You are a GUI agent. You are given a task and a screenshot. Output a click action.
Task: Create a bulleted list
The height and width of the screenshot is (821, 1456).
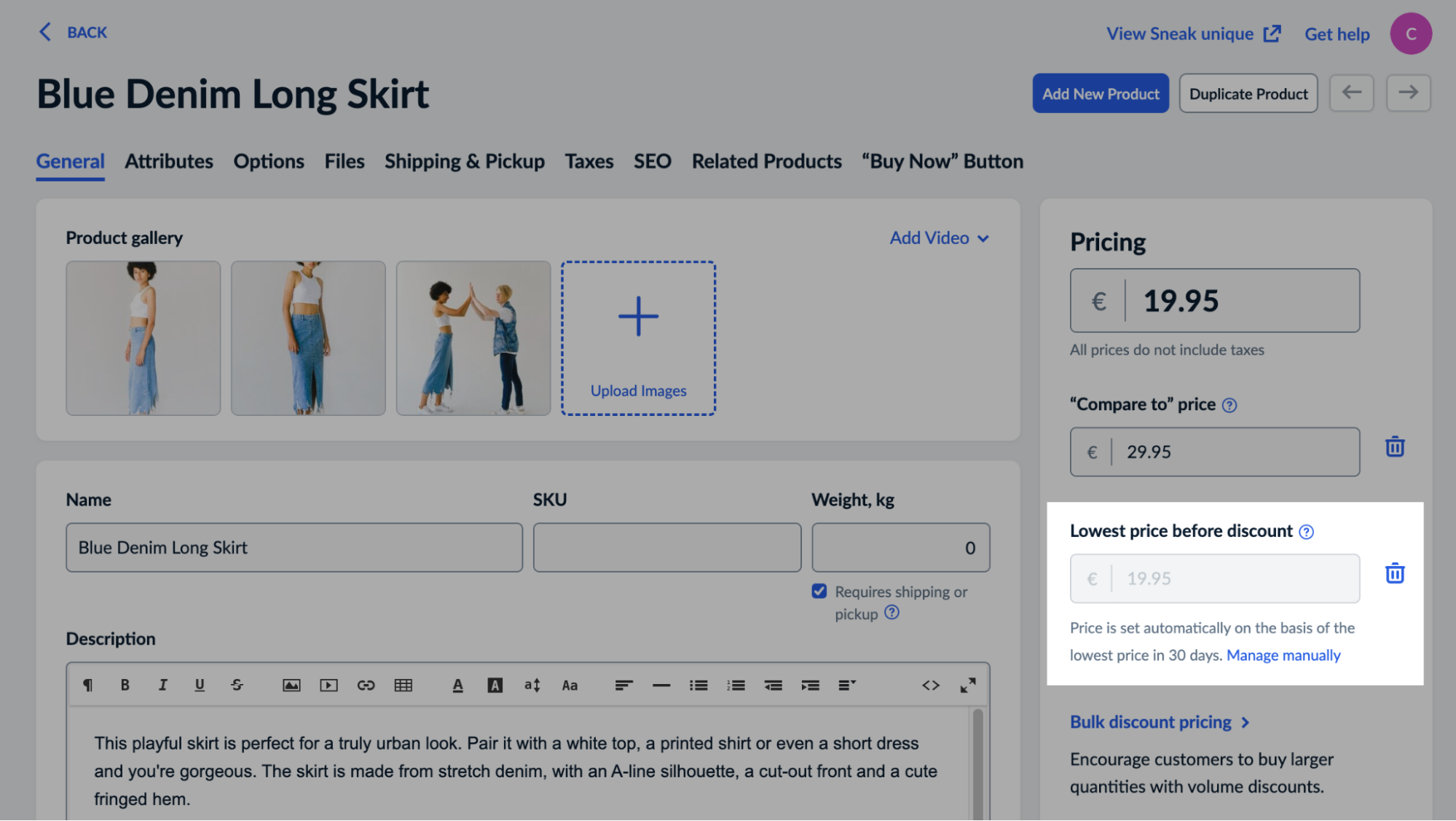point(699,685)
